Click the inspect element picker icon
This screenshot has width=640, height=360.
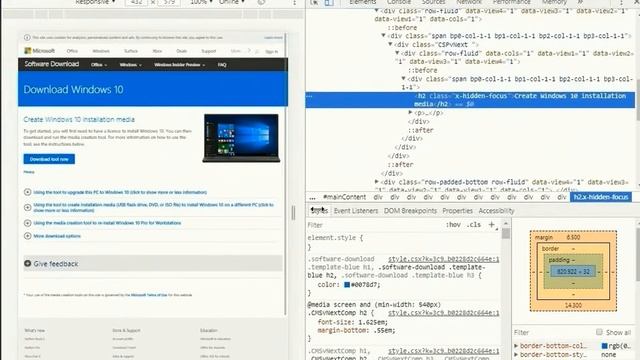pyautogui.click(x=314, y=2)
